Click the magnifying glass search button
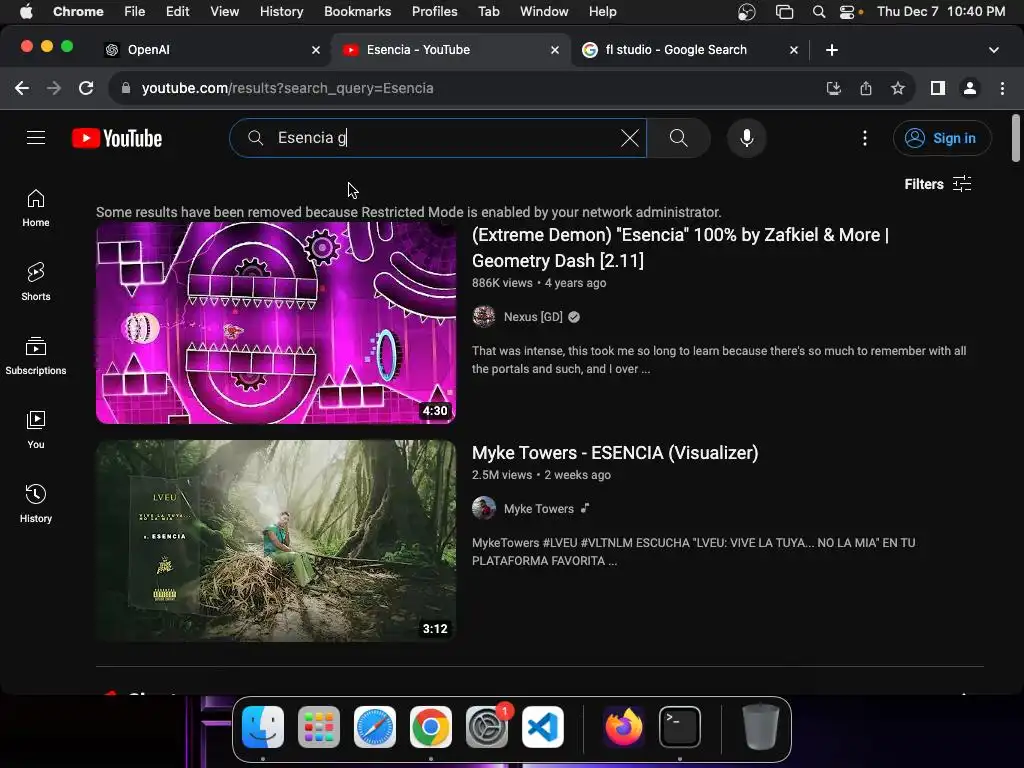The image size is (1024, 768). 679,138
